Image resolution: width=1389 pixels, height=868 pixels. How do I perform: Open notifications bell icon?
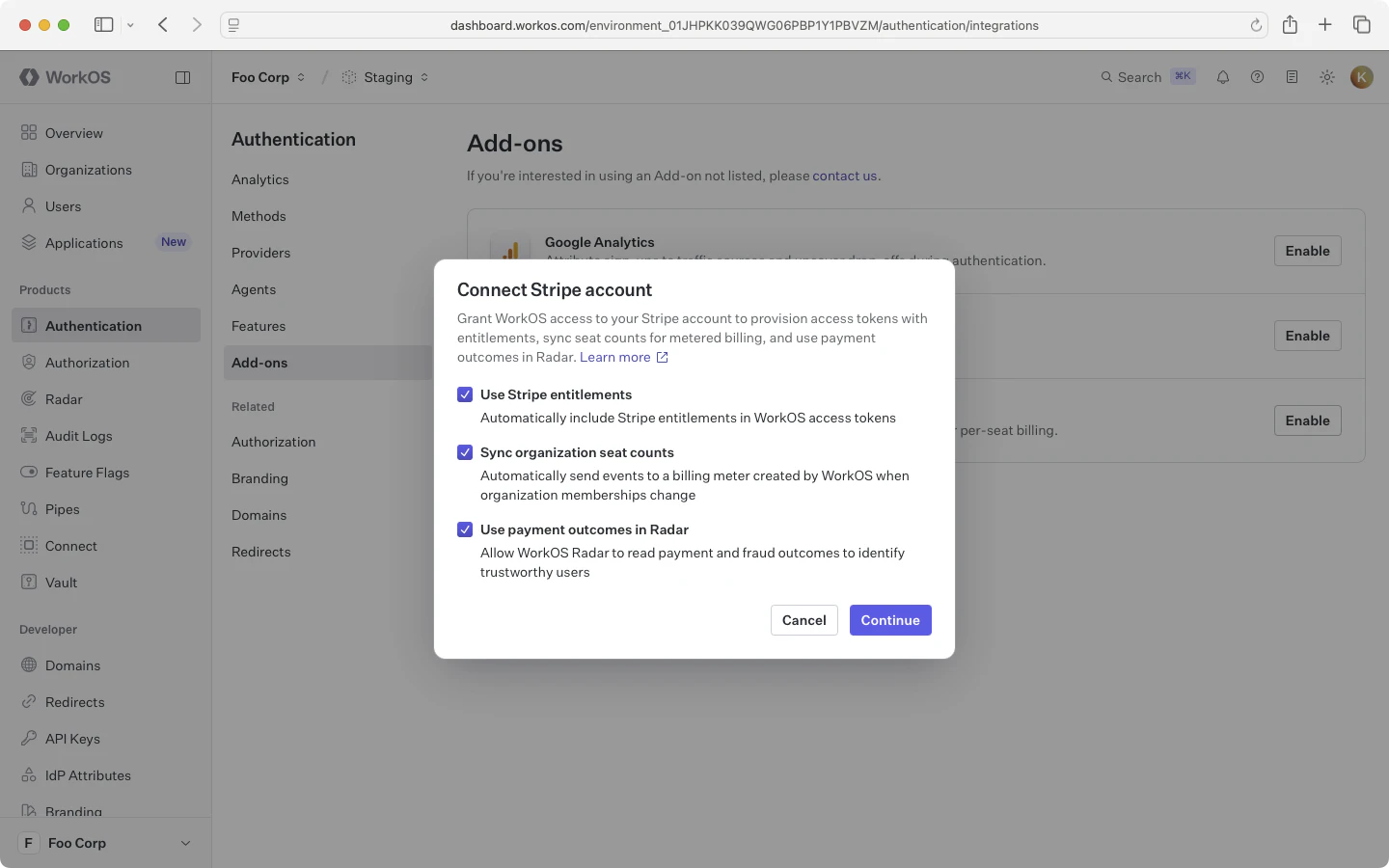point(1223,77)
